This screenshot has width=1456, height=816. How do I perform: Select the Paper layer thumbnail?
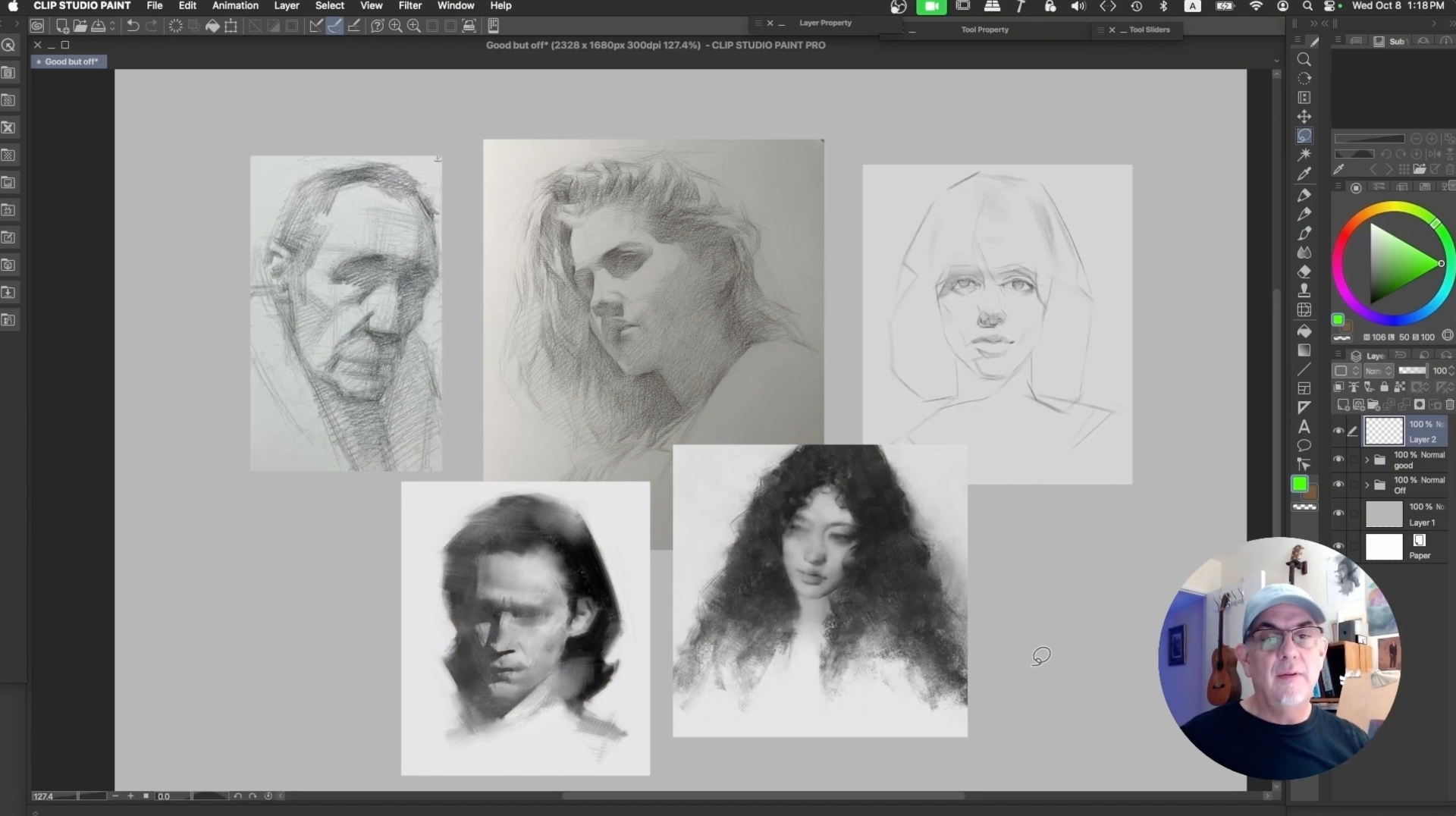1383,547
